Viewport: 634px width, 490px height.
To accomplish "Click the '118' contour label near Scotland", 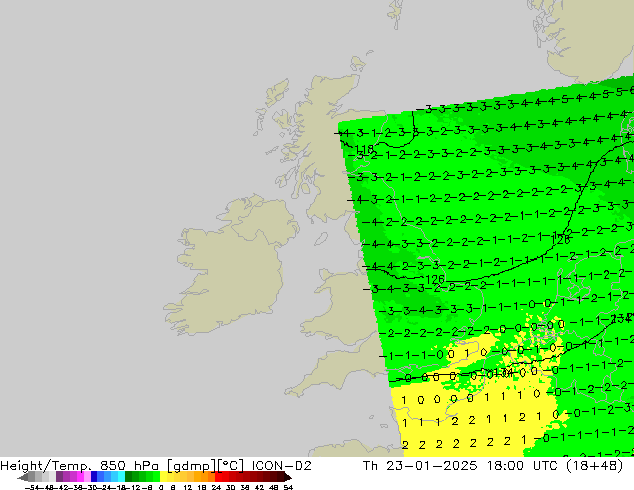I will pos(364,150).
